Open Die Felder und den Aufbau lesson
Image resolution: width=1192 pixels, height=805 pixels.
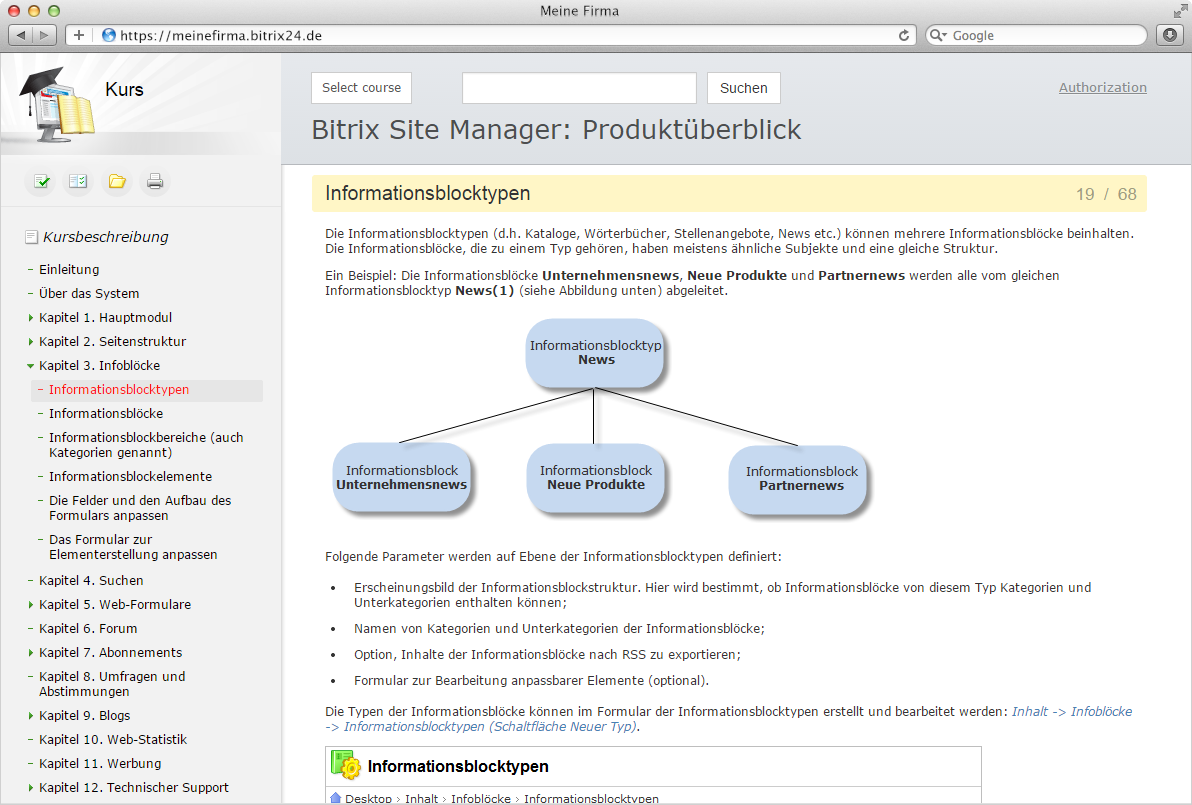coord(141,508)
